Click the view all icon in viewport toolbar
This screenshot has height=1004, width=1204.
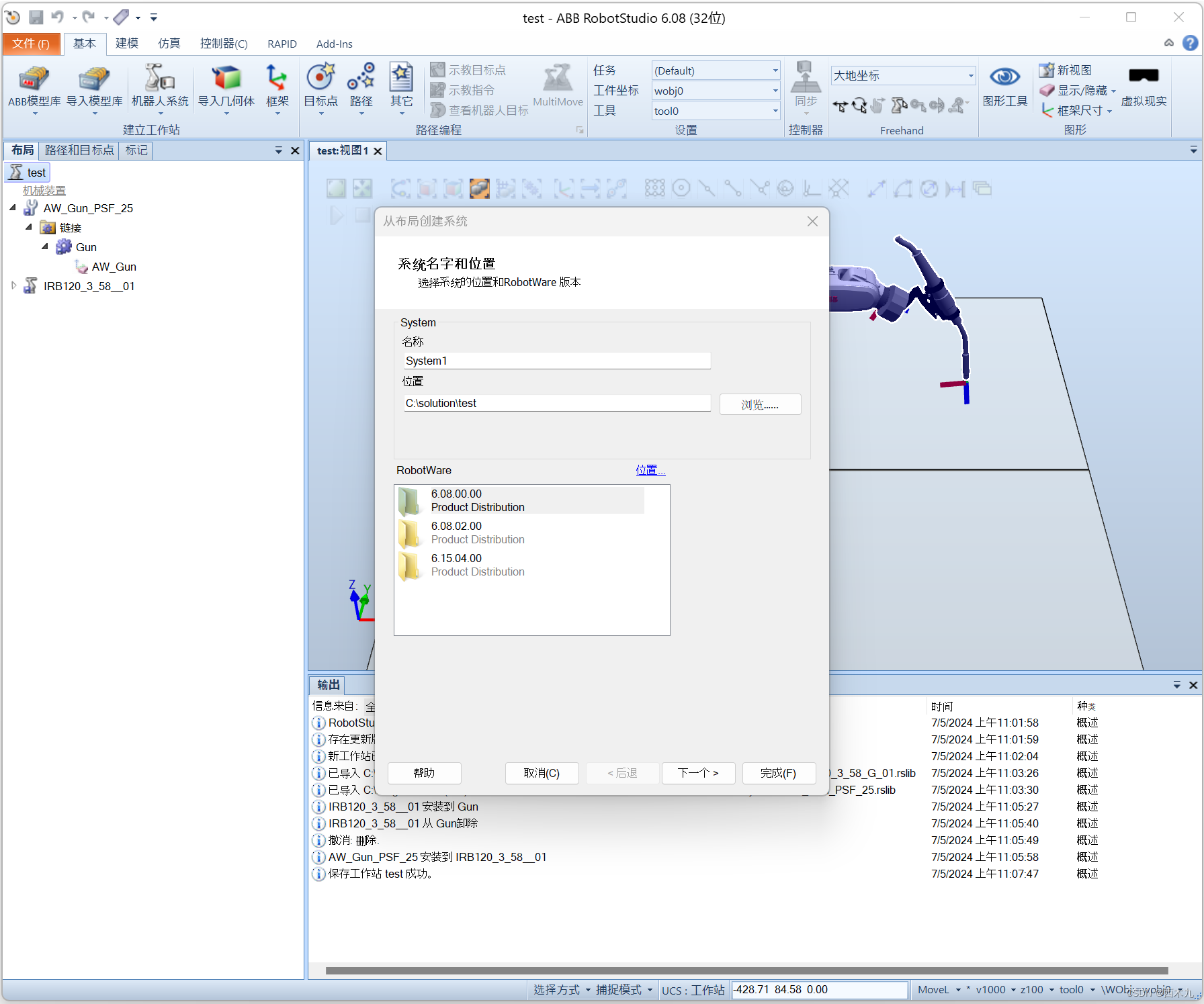[x=336, y=189]
